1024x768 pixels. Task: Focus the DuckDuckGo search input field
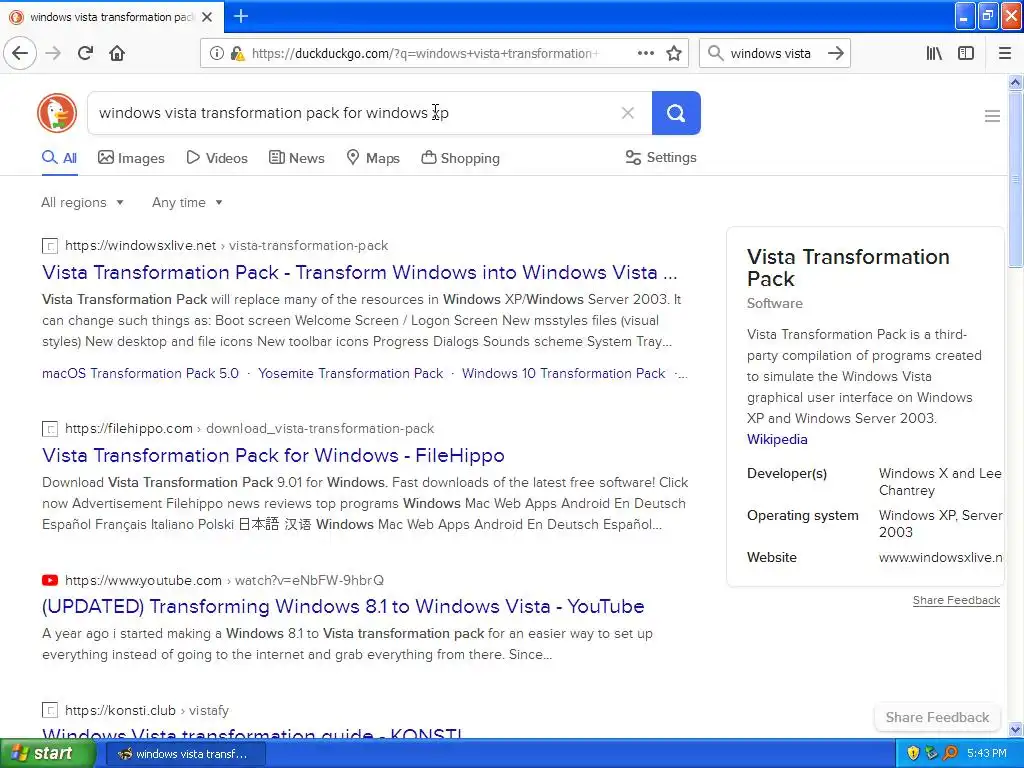[353, 113]
